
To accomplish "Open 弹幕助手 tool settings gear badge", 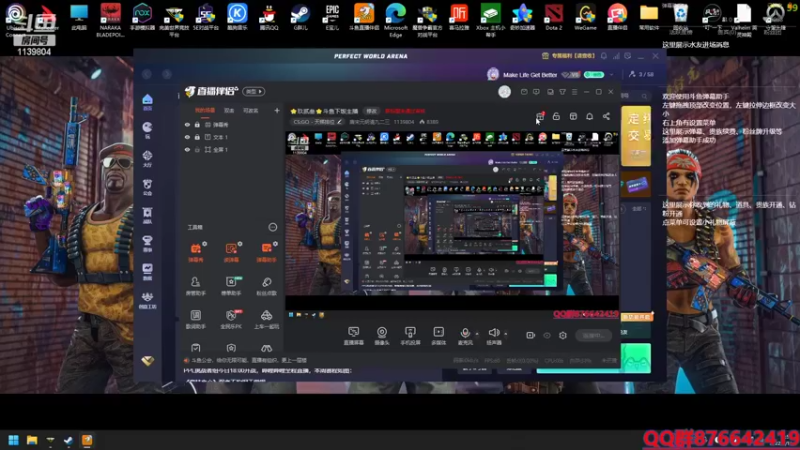I will [x=275, y=244].
